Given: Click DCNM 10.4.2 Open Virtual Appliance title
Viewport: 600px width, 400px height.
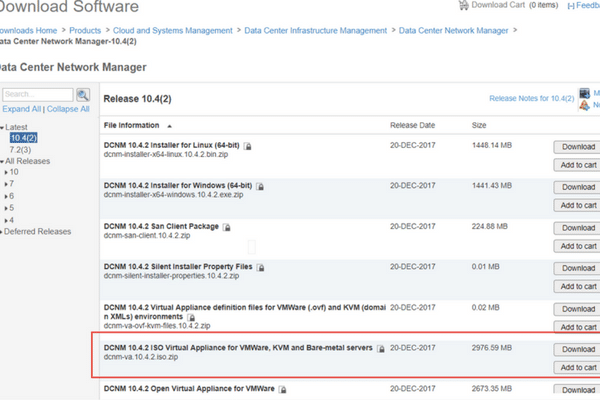Looking at the screenshot, I should (x=189, y=389).
